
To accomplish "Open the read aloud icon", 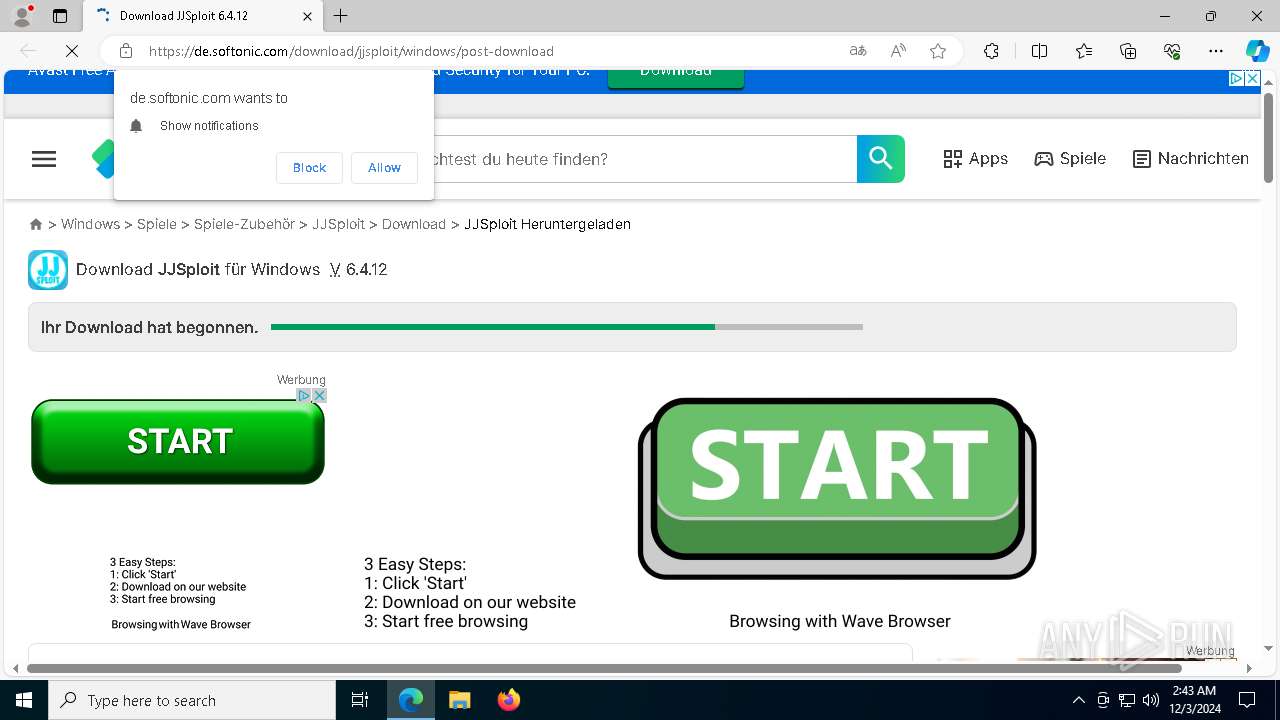I will point(898,51).
